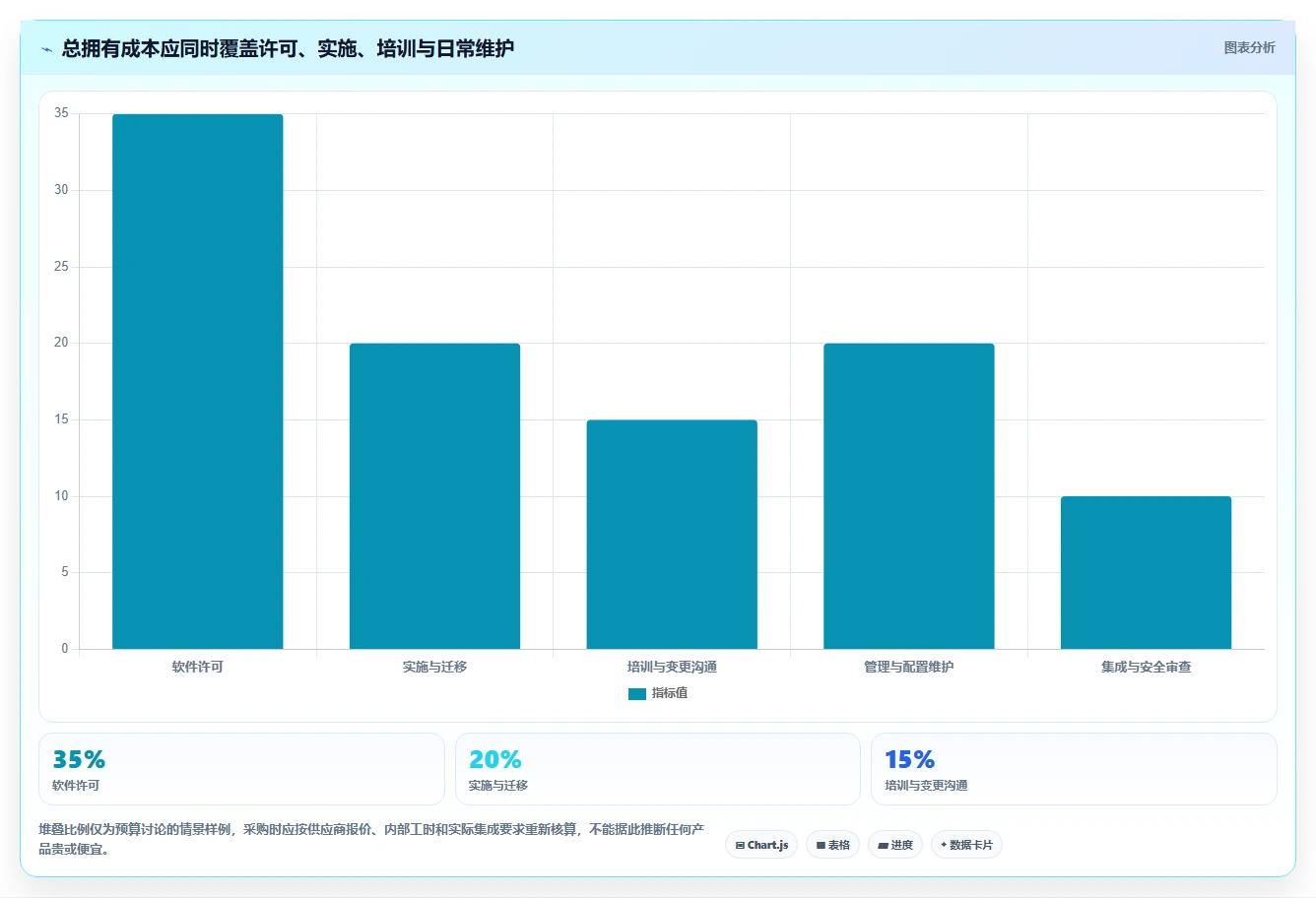Click the 管理与配置维护 bar
Viewport: 1316px width, 898px height.
coord(909,496)
